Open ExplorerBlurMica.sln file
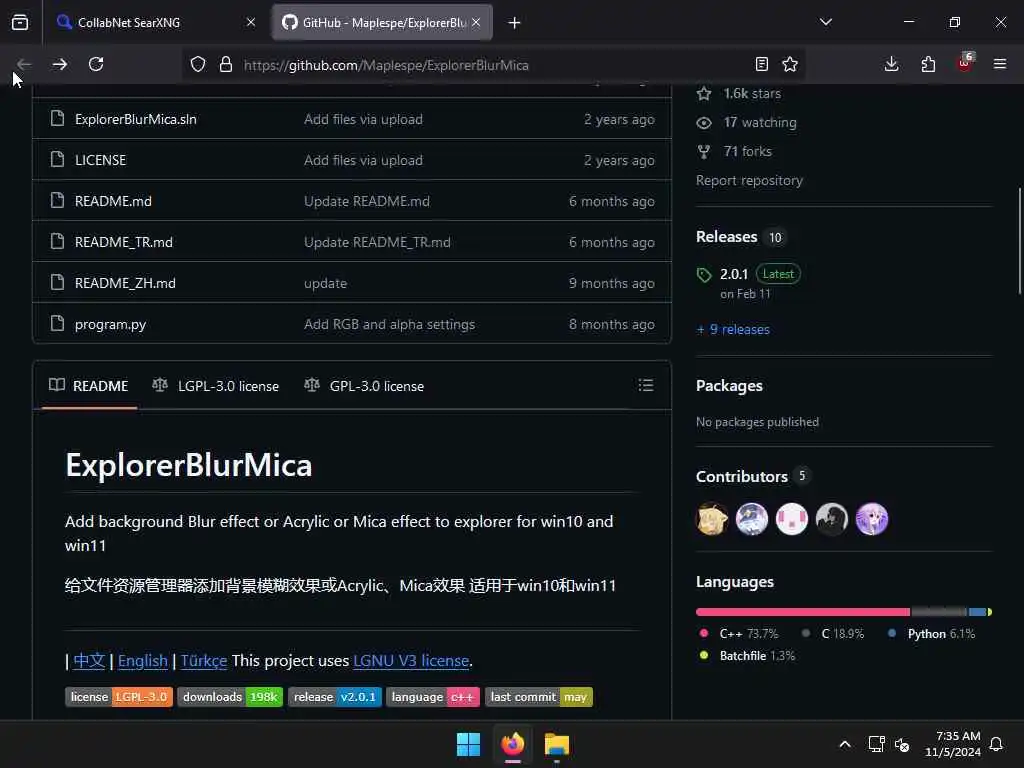This screenshot has width=1024, height=768. click(x=135, y=120)
